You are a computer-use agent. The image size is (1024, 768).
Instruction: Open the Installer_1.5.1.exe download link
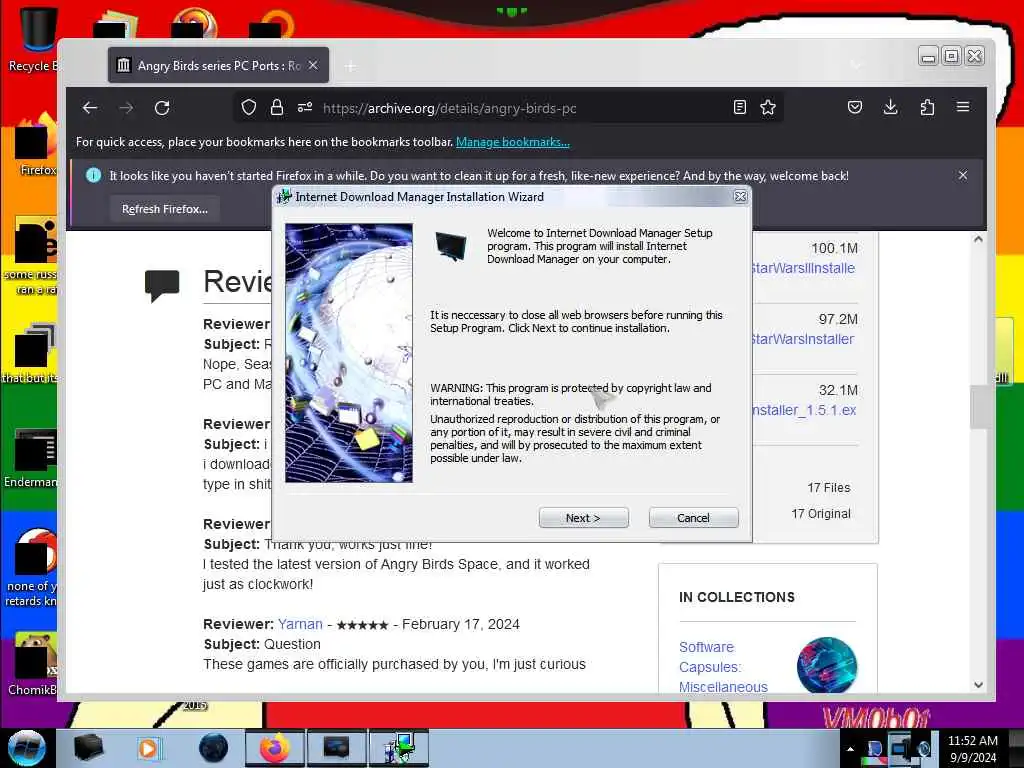(x=805, y=410)
